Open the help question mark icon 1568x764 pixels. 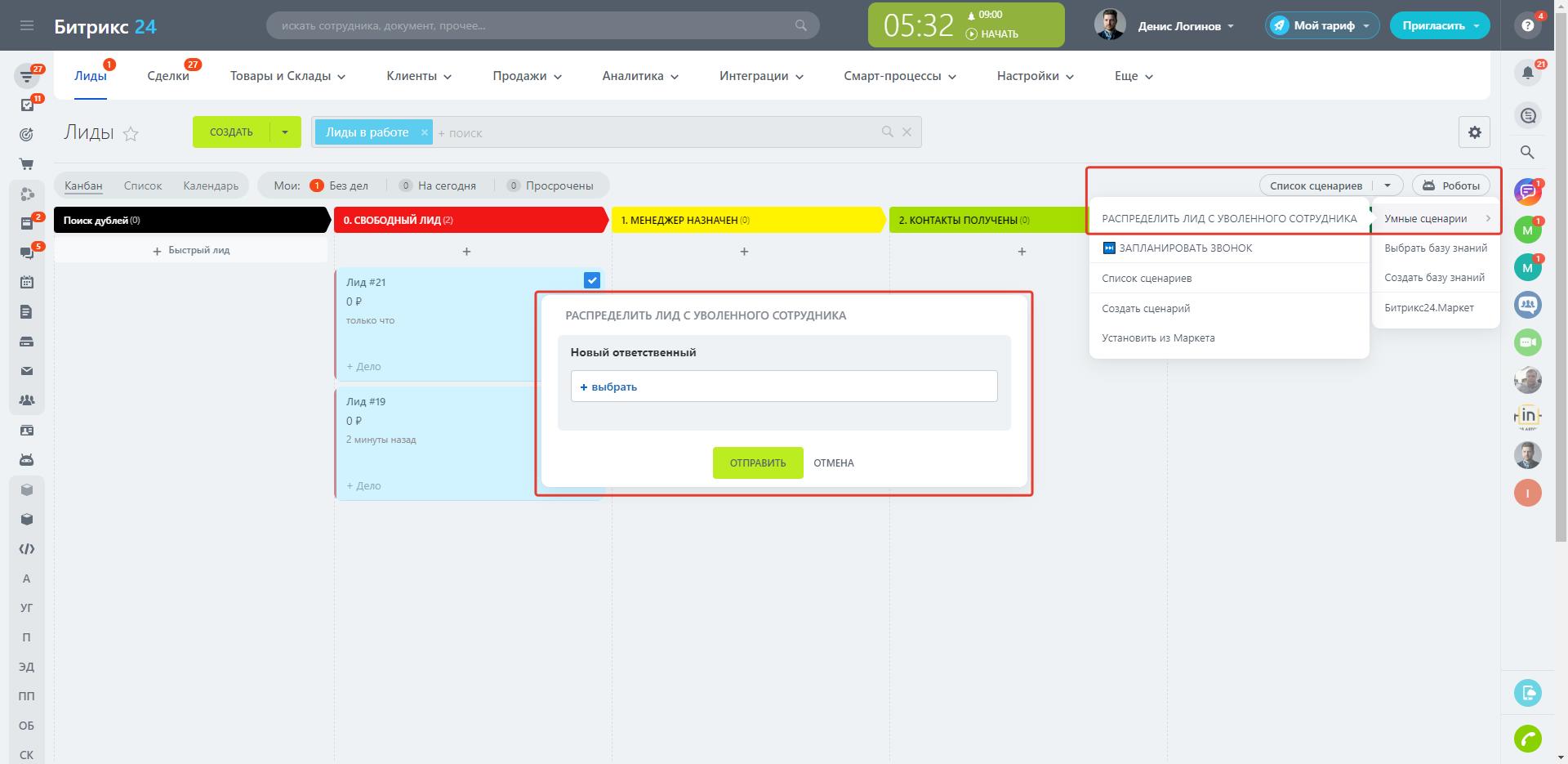tap(1527, 25)
